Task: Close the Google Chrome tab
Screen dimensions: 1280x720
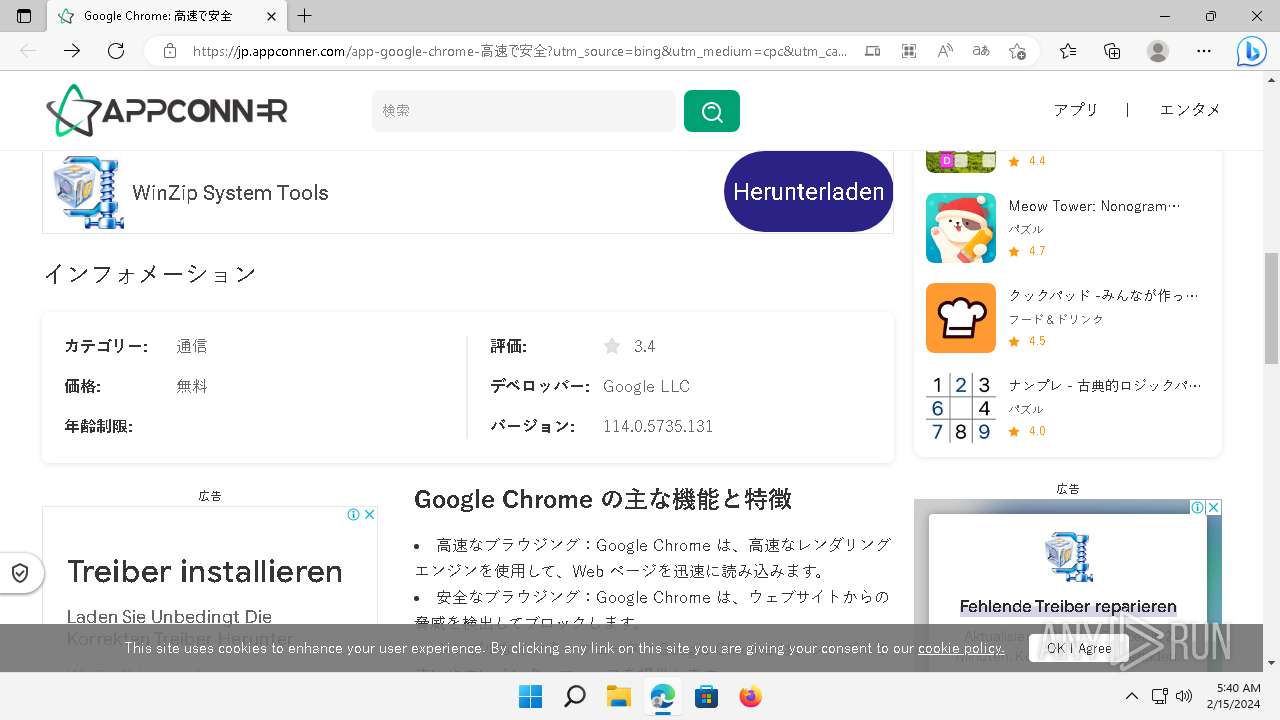Action: 270,16
